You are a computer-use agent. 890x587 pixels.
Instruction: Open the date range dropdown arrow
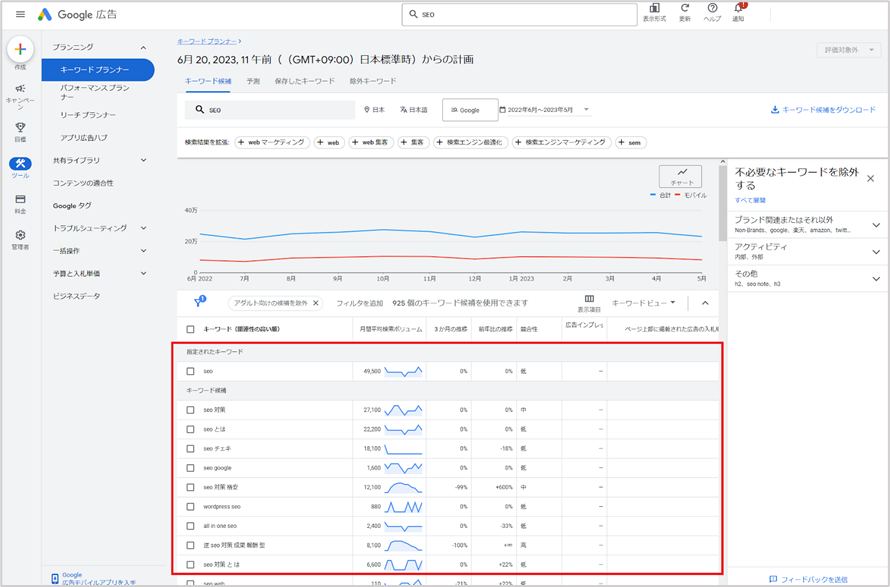pyautogui.click(x=586, y=110)
